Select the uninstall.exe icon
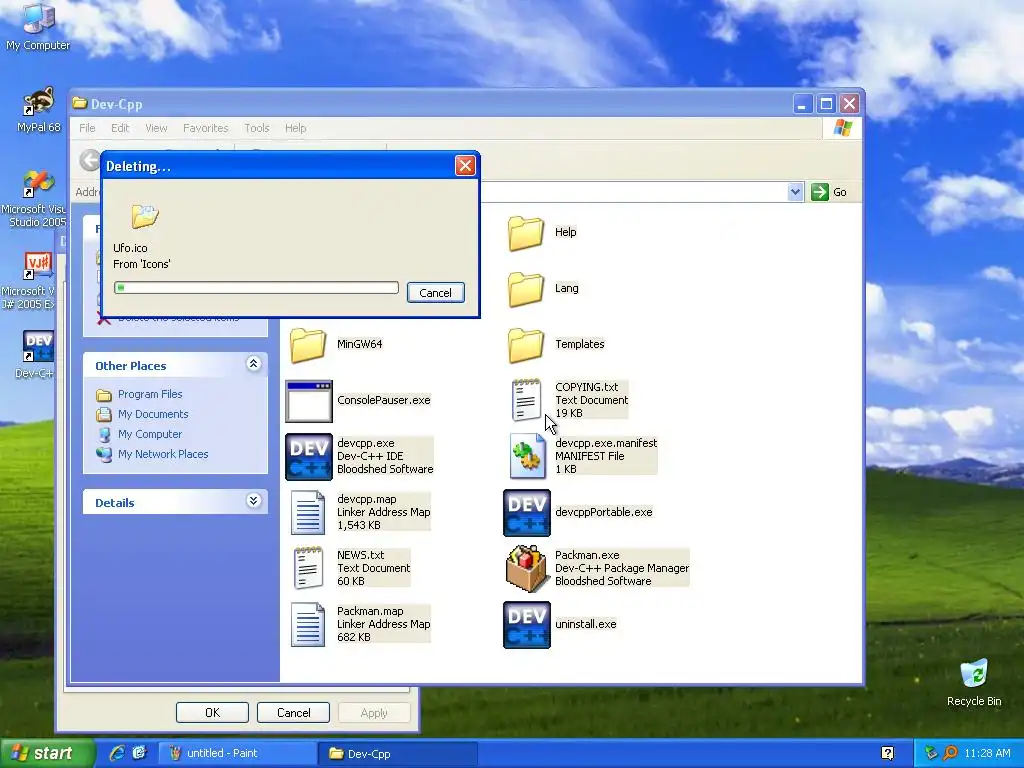 [527, 625]
